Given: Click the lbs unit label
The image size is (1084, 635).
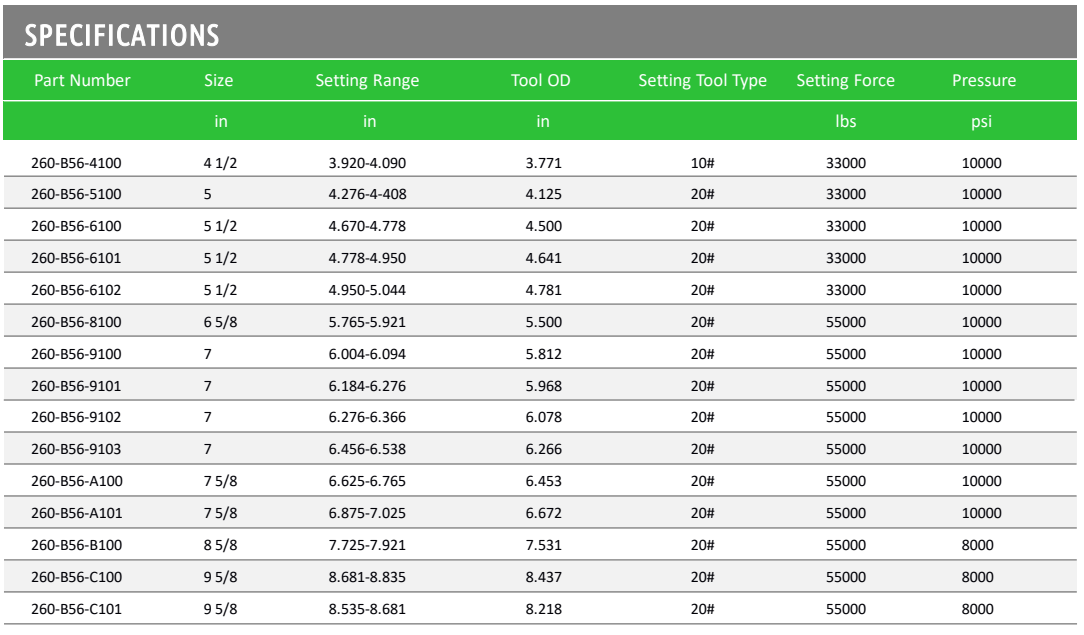Looking at the screenshot, I should pyautogui.click(x=845, y=121).
